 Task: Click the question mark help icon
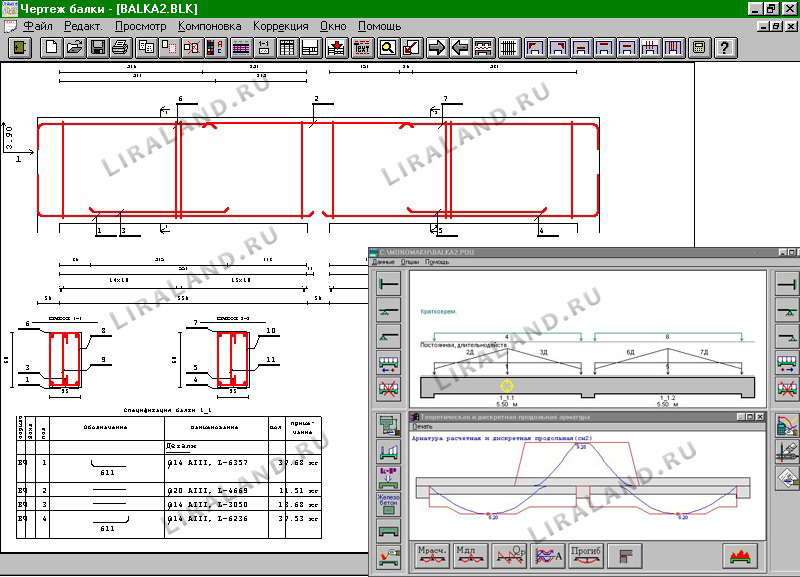click(725, 47)
